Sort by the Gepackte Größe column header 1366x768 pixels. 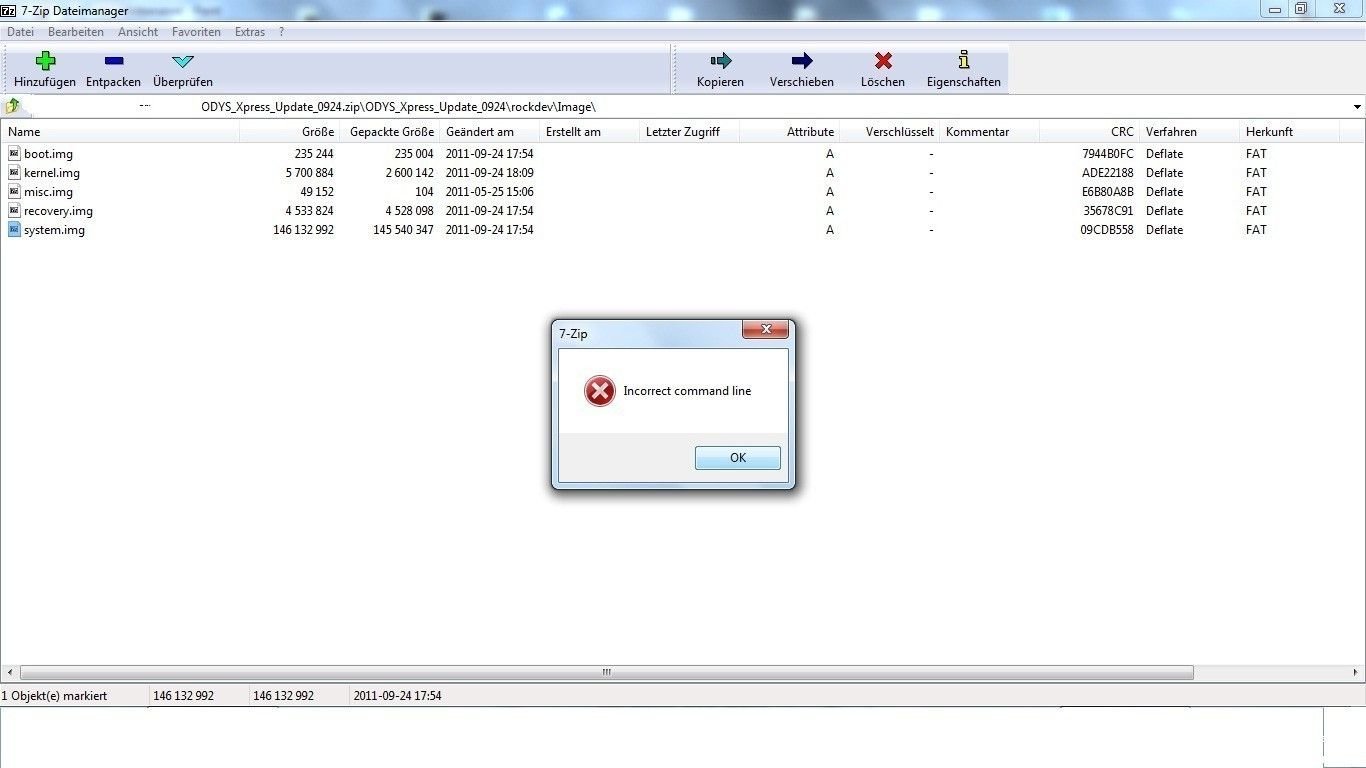tap(390, 132)
